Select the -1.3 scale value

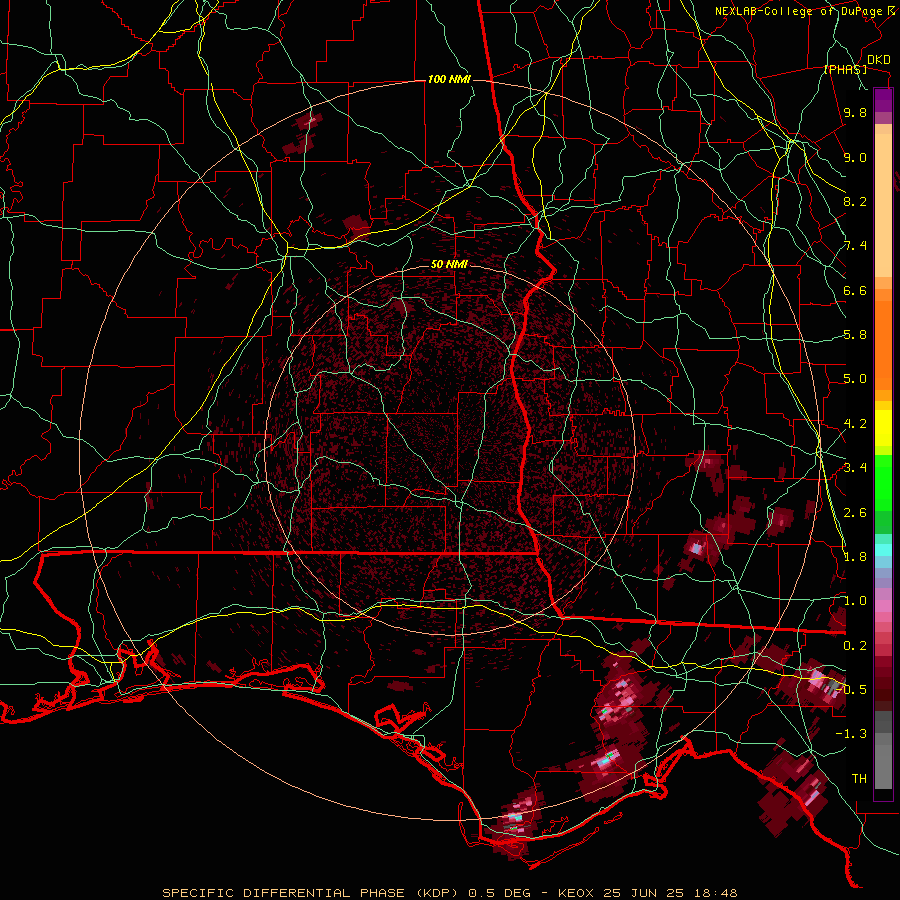pyautogui.click(x=852, y=734)
